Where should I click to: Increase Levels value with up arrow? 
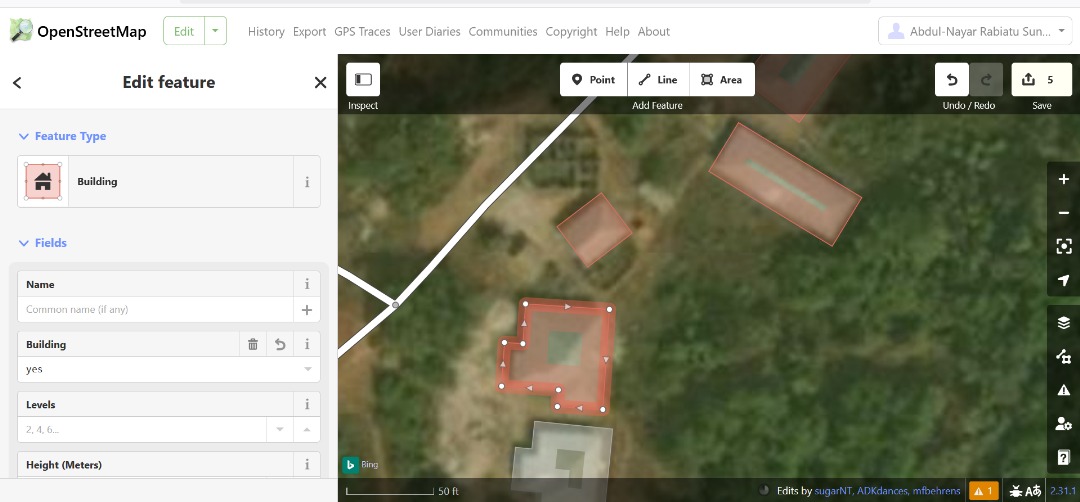point(307,430)
